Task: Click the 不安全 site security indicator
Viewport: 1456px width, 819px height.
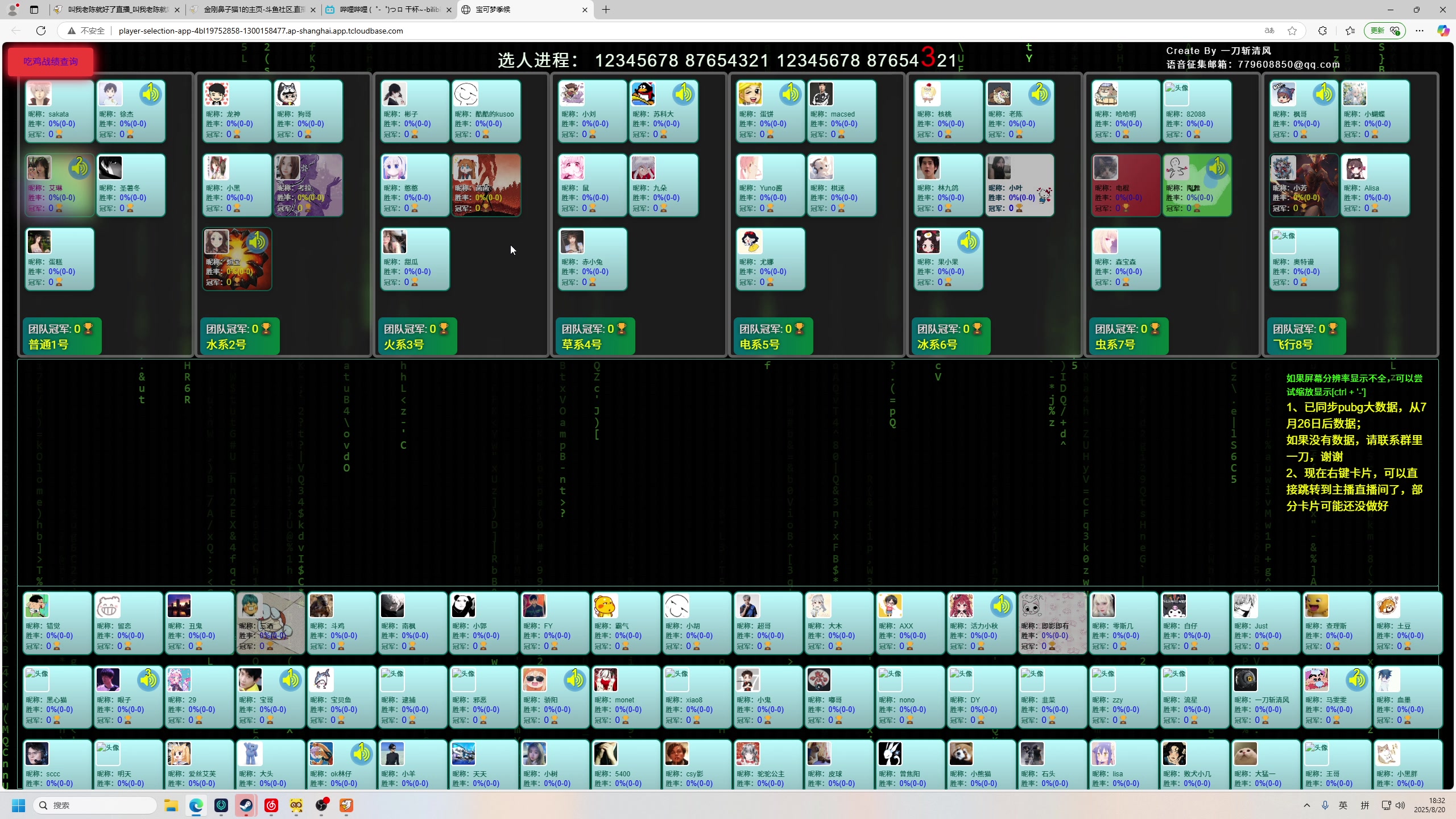Action: 86,31
